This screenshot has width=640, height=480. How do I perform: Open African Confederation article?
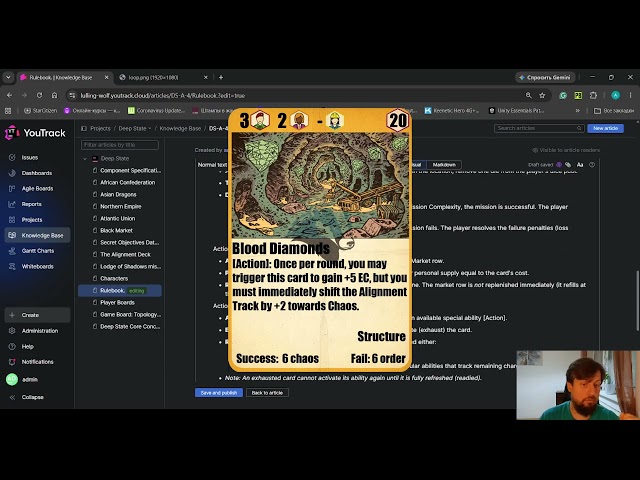(x=127, y=182)
